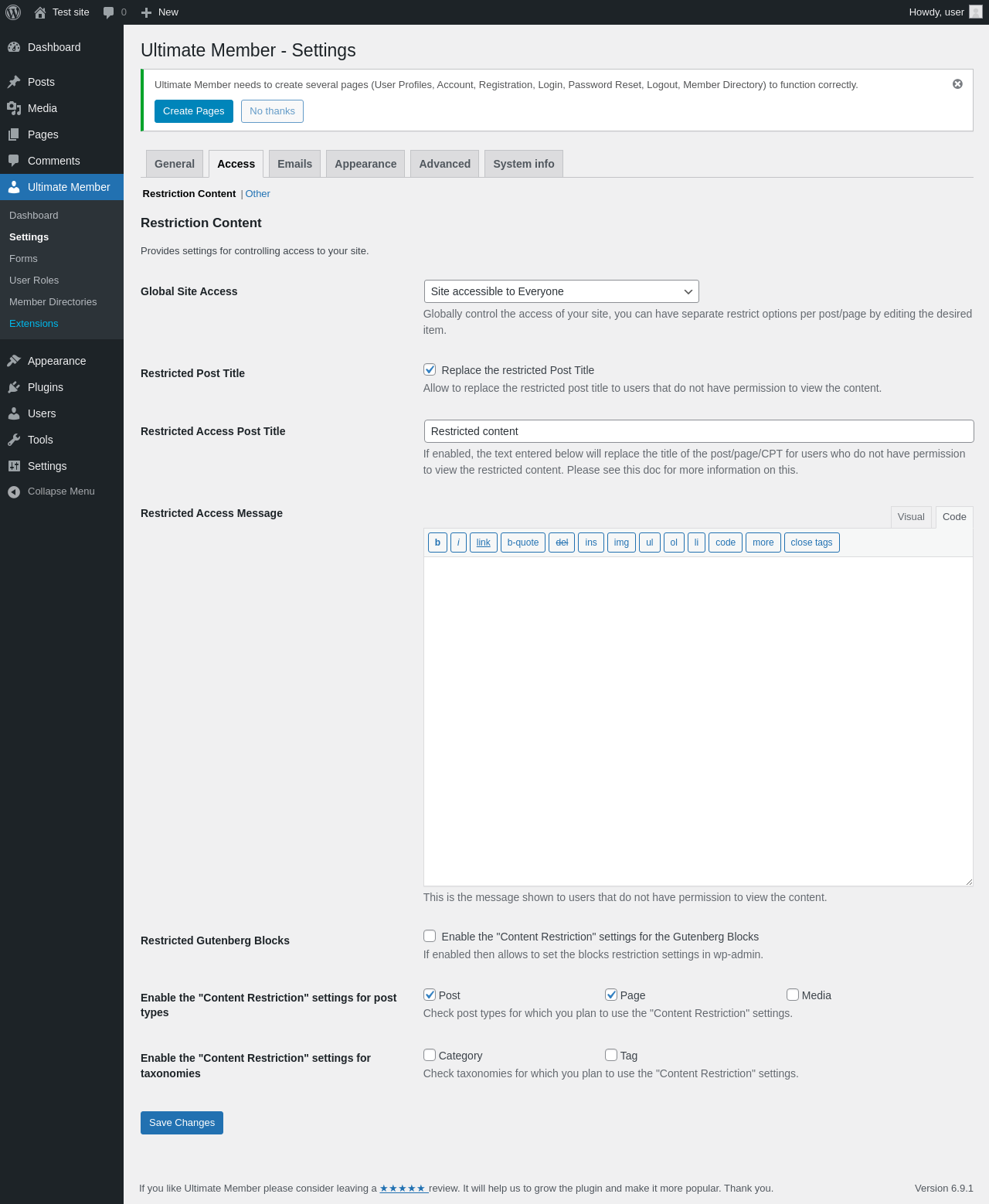Click the Dashboard gauge icon in sidebar

coord(14,47)
